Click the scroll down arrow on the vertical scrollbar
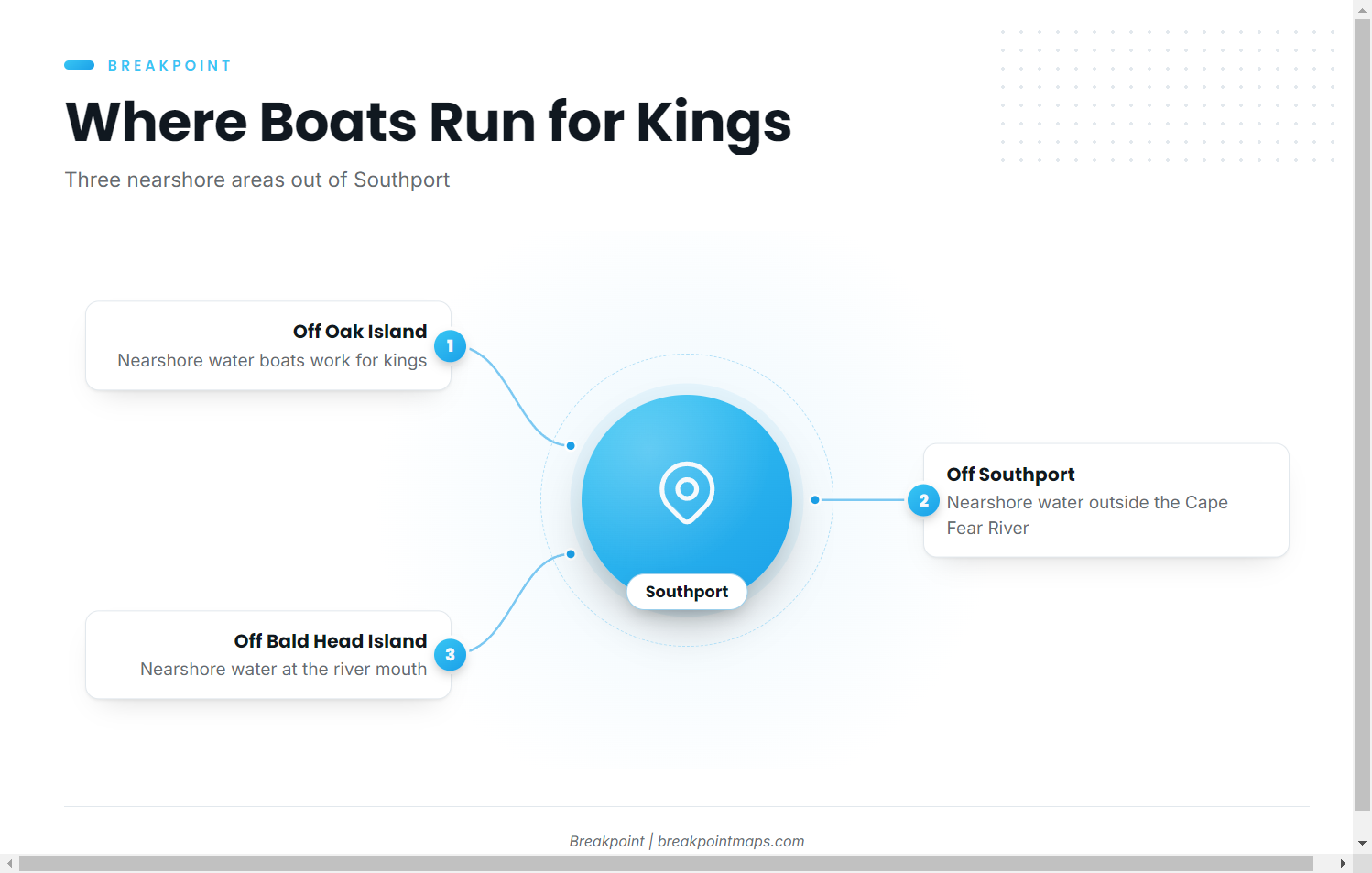Screen dimensions: 1372x873 pyautogui.click(x=1363, y=843)
